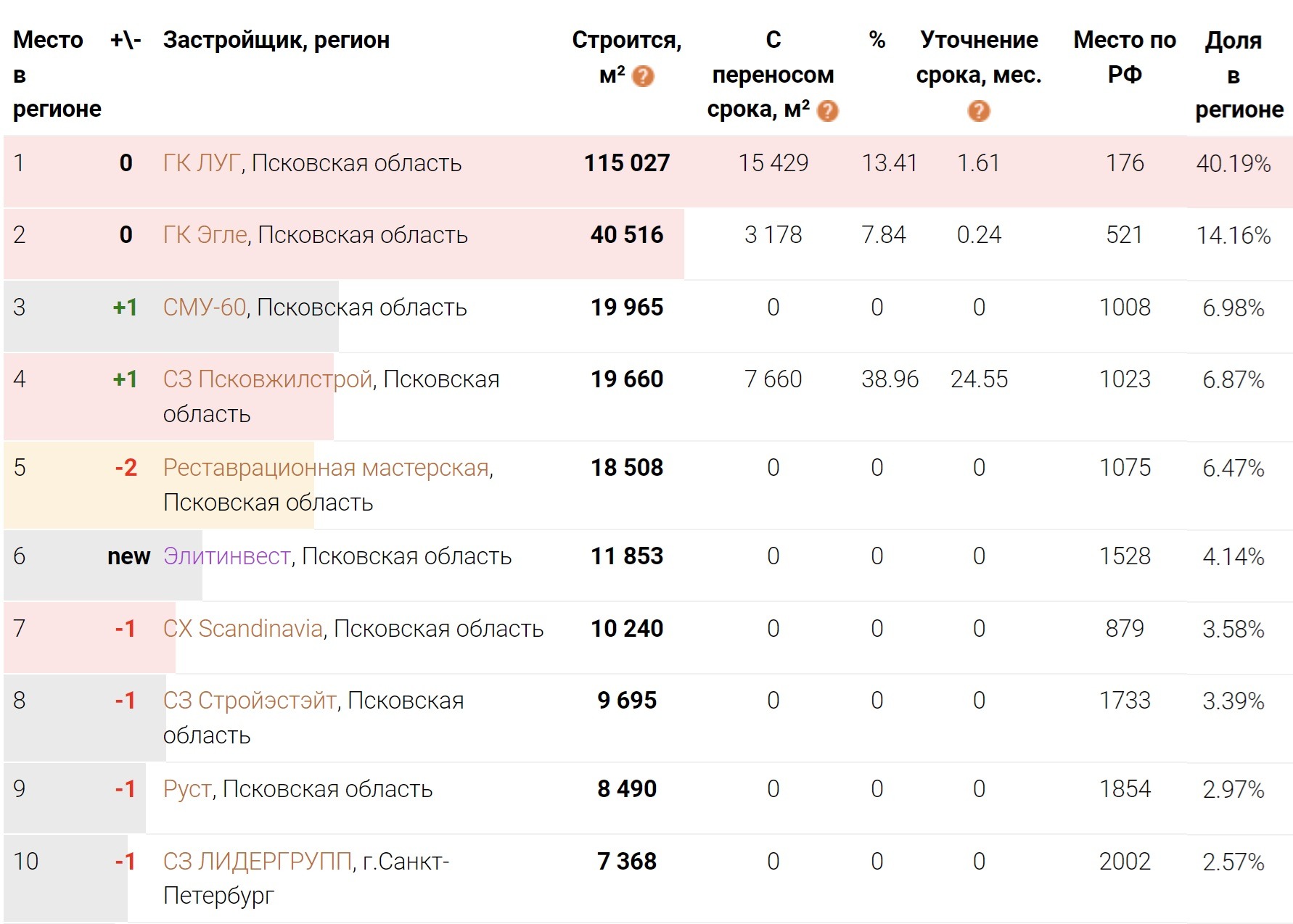Open the СЗ Стройэстэйт link

coord(250,701)
